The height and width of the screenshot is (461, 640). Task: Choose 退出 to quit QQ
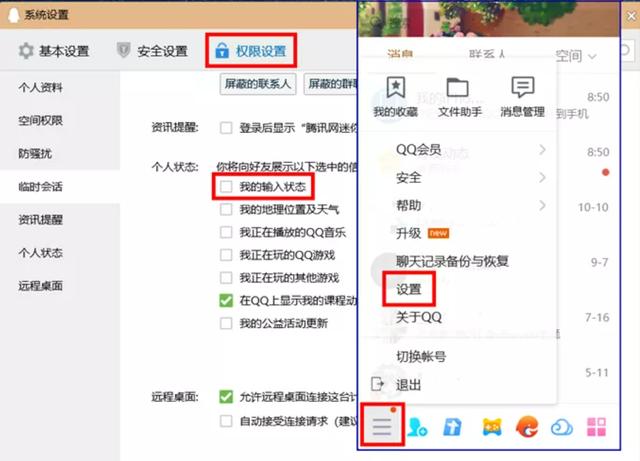408,384
